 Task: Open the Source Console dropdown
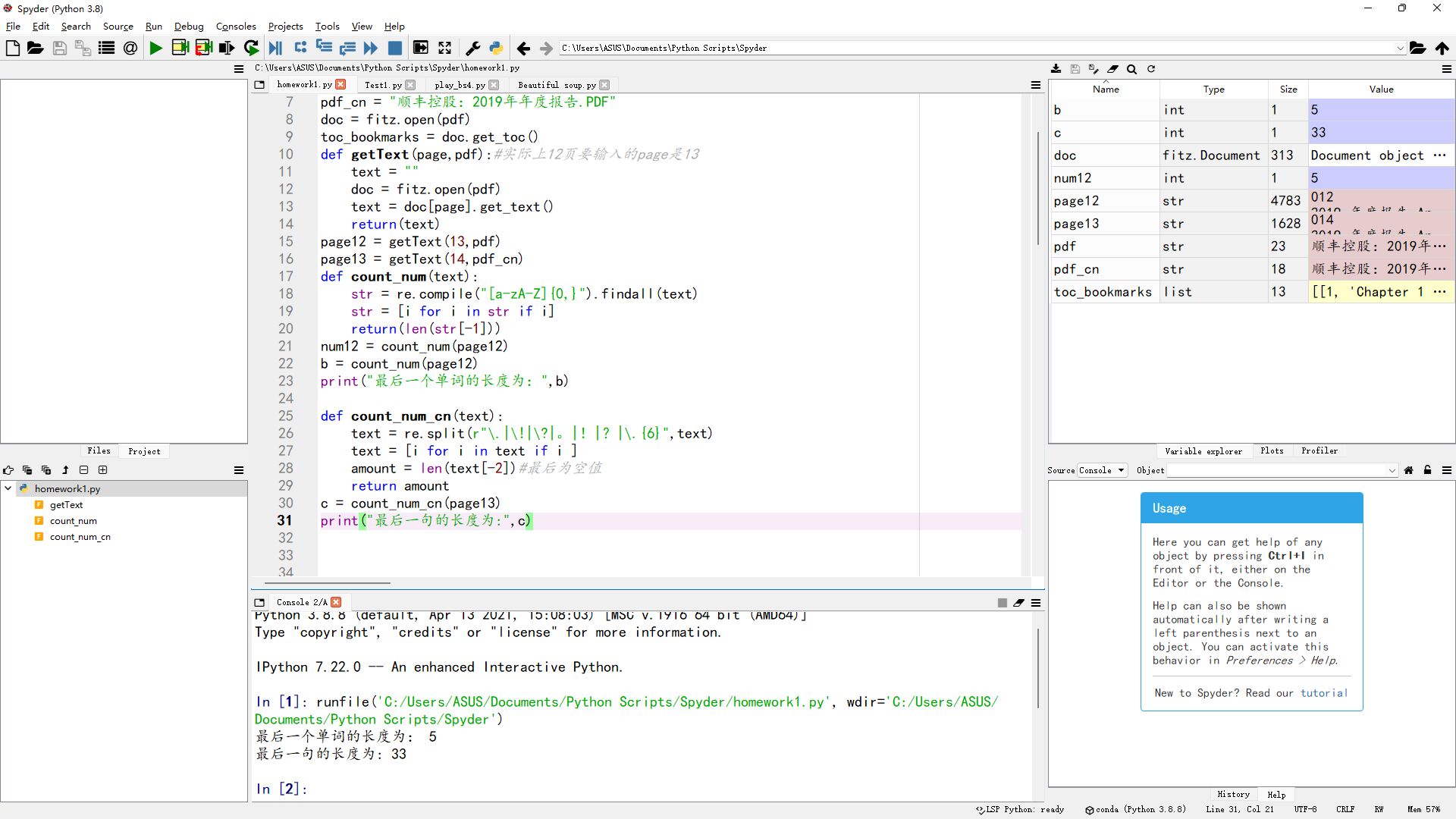tap(1102, 470)
